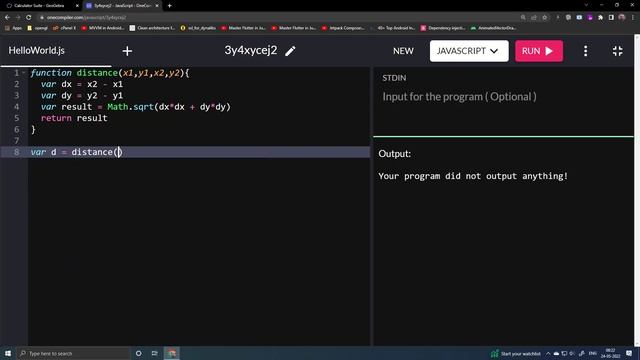Exit fullscreen editor view icon
This screenshot has width=640, height=360.
(x=618, y=51)
